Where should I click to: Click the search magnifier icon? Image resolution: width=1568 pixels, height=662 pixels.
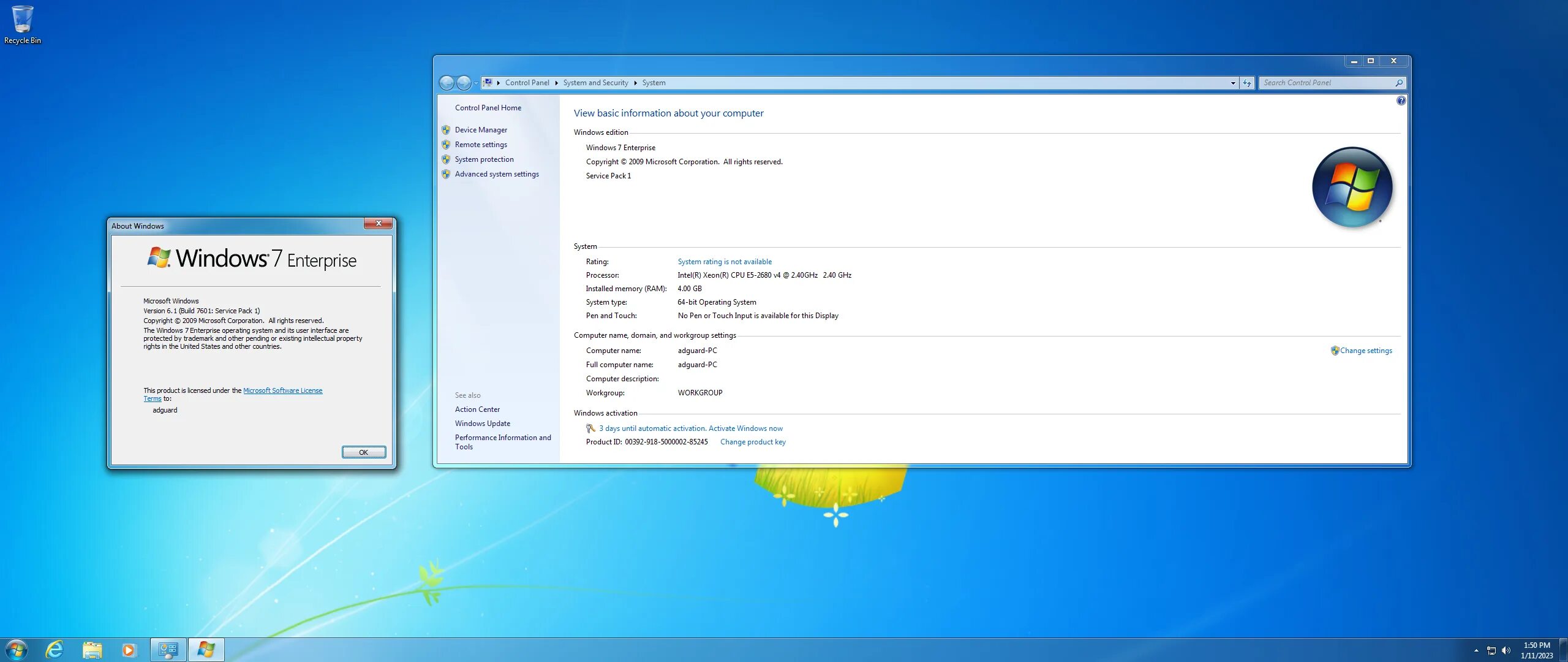click(1399, 83)
